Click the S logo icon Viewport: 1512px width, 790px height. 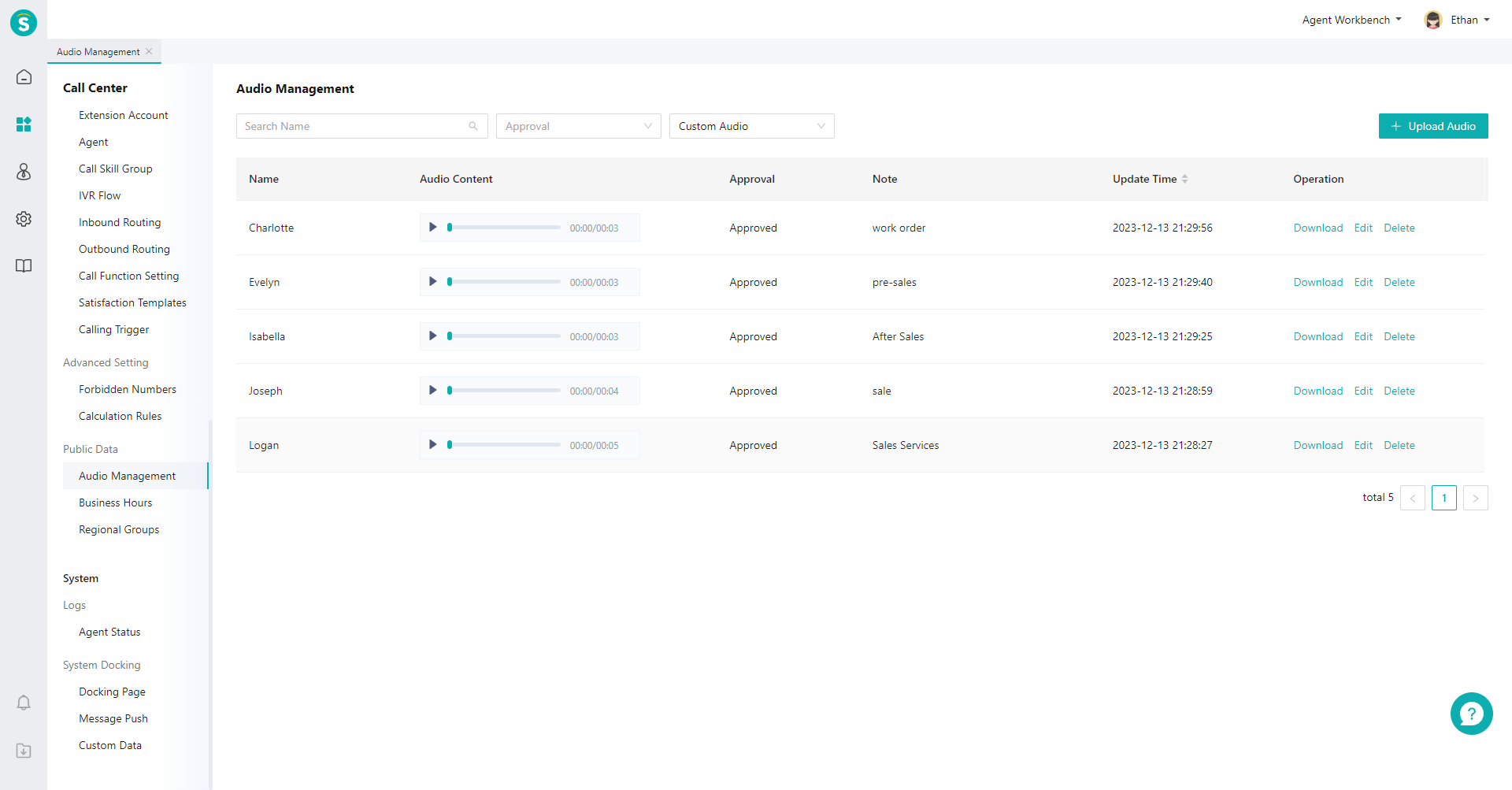click(24, 23)
